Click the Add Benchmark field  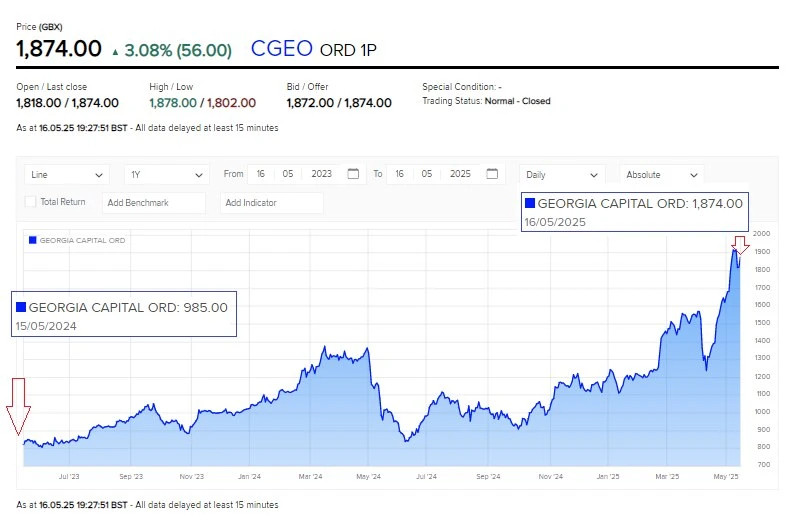(x=154, y=203)
